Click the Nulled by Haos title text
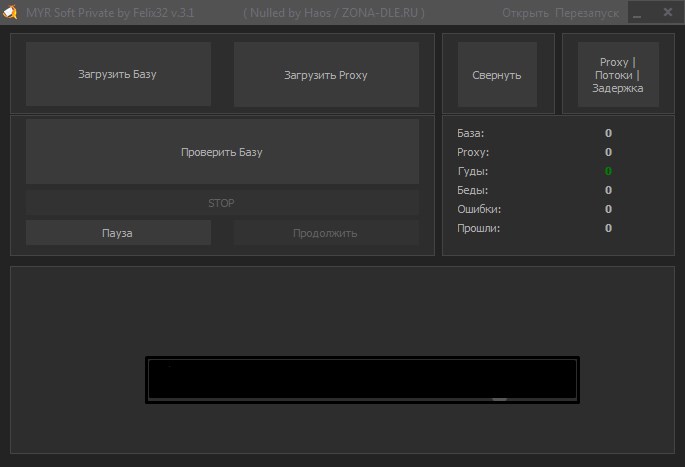685x467 pixels. click(x=334, y=13)
